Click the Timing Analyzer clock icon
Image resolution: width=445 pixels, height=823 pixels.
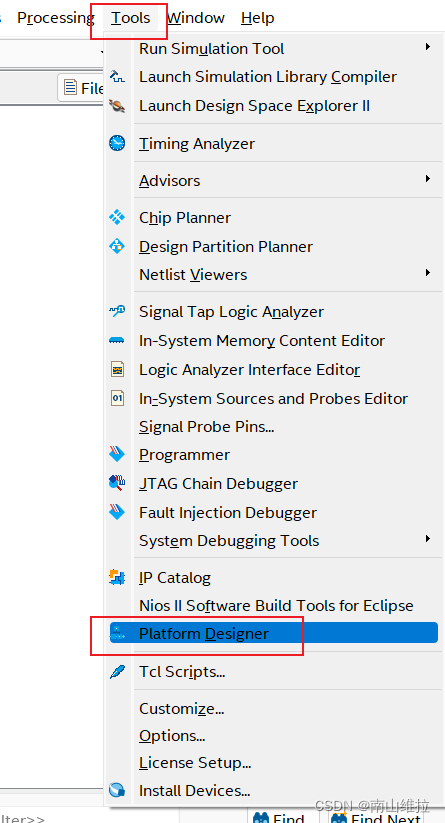point(117,143)
